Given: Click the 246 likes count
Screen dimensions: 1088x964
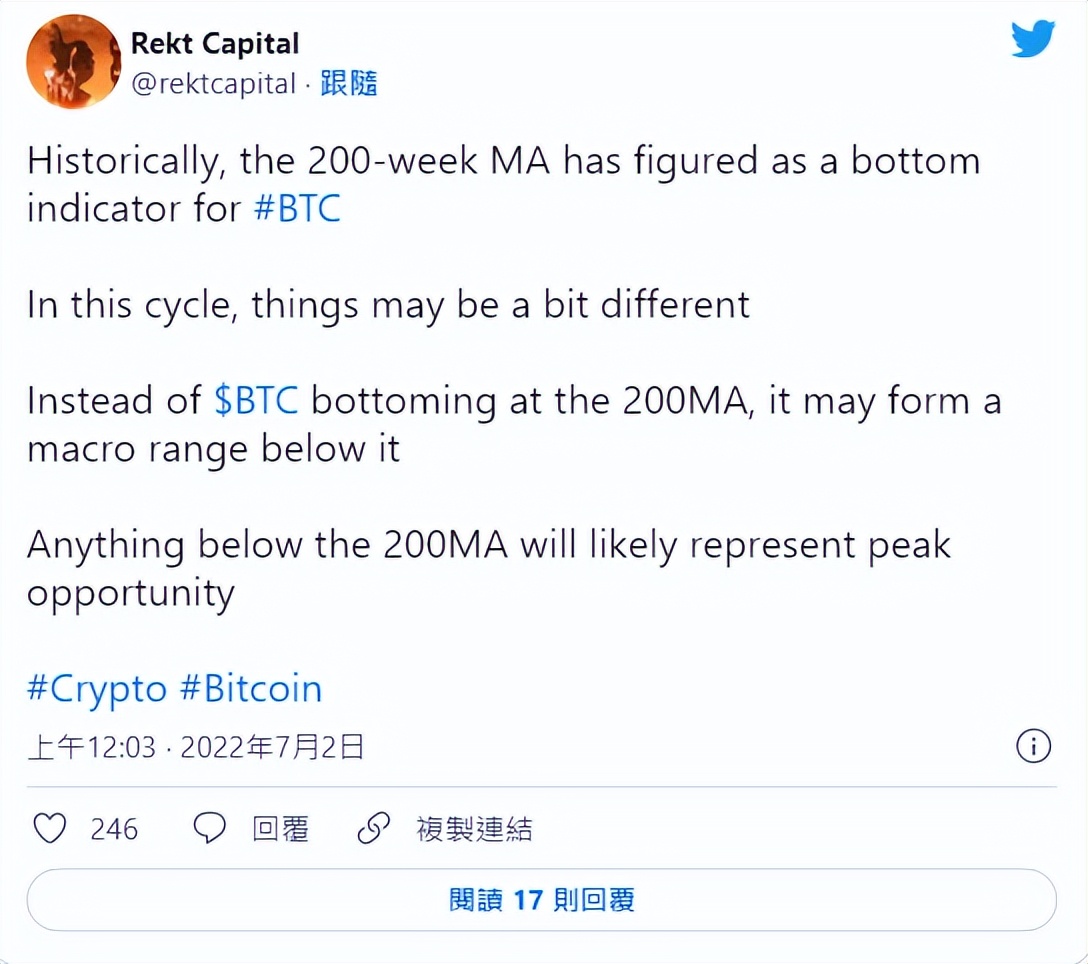Looking at the screenshot, I should [114, 829].
